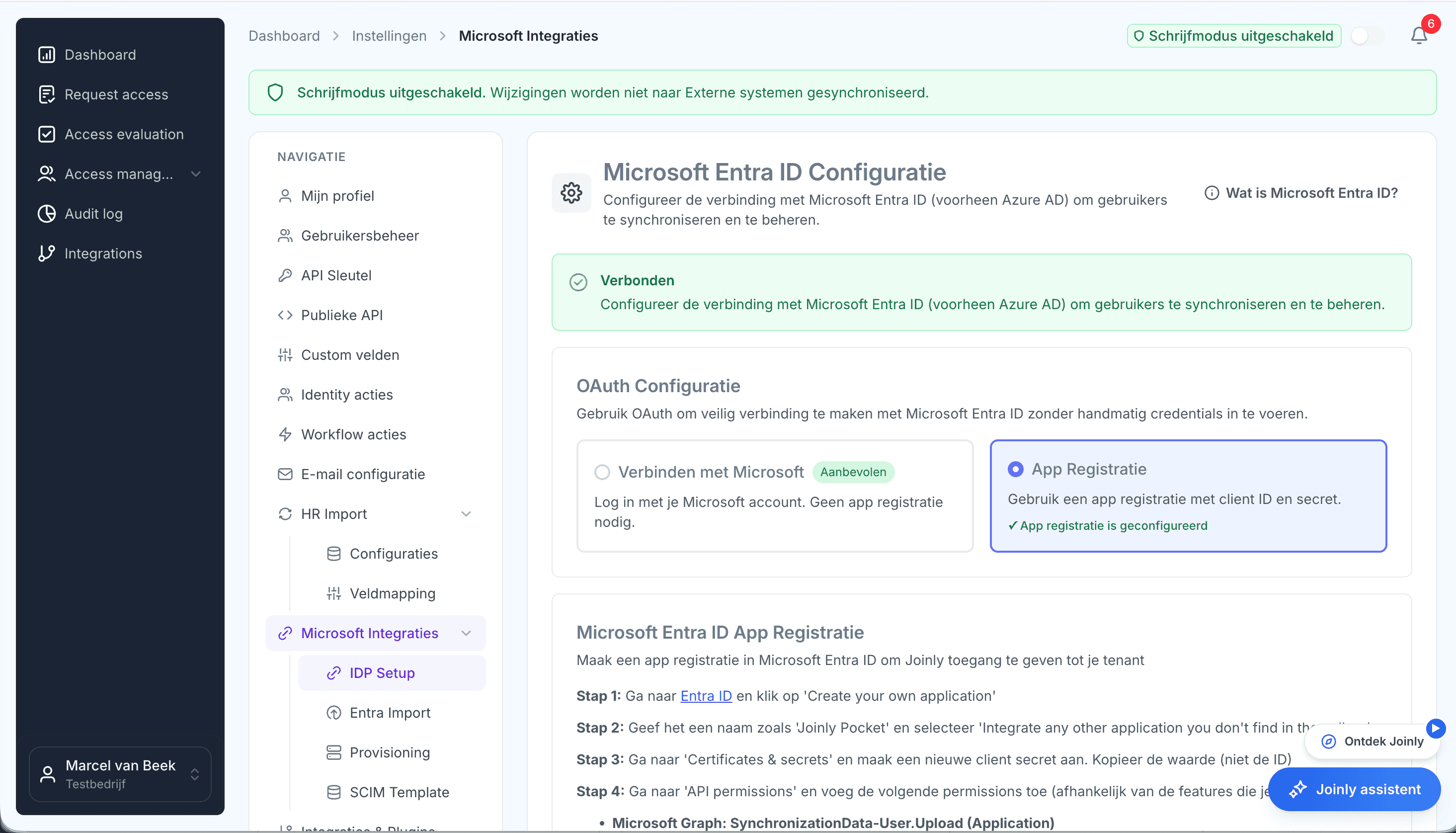The width and height of the screenshot is (1456, 833).
Task: Click the API Sleutel key icon
Action: [285, 276]
